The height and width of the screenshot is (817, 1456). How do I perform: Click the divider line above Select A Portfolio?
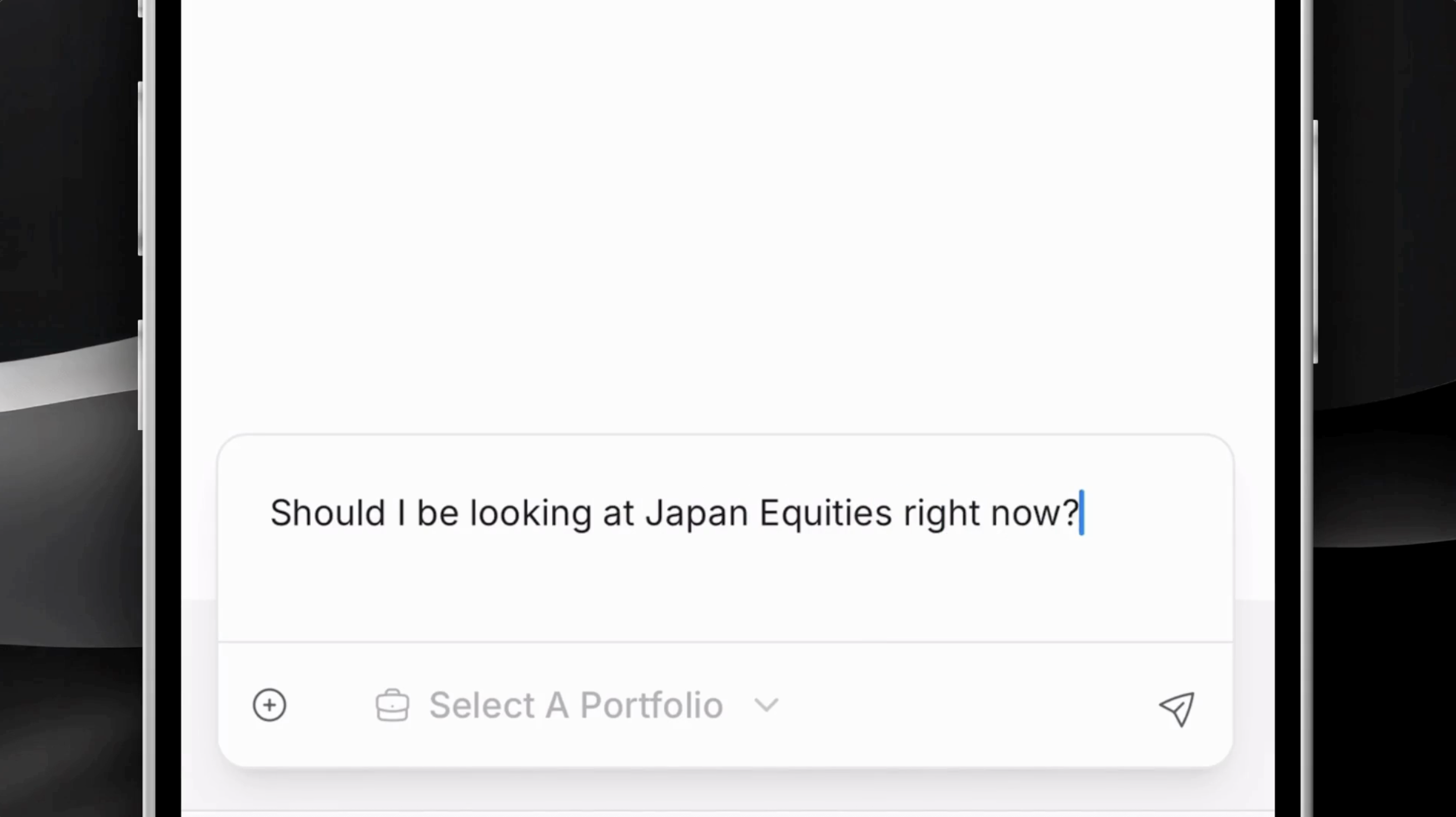[x=725, y=642]
